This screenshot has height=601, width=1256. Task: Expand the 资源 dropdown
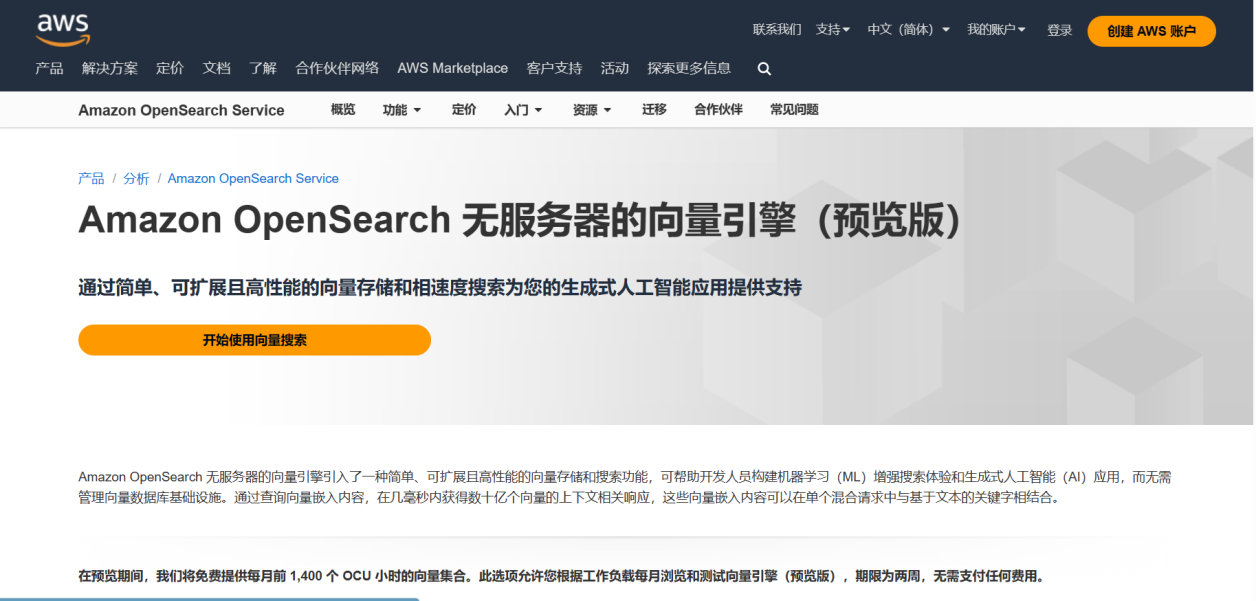point(592,110)
